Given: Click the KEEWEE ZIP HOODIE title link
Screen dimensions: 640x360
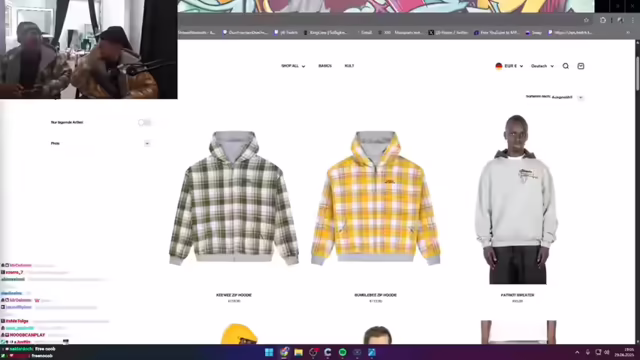Looking at the screenshot, I should 234,295.
